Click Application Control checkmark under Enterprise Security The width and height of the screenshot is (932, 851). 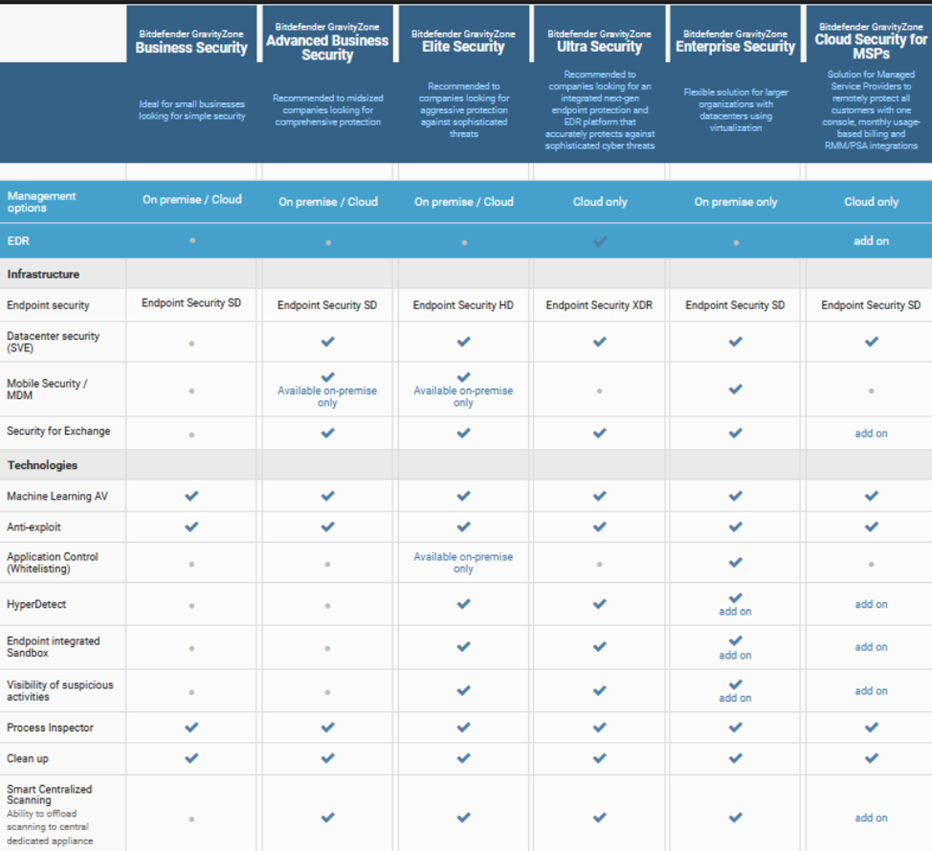(x=735, y=562)
